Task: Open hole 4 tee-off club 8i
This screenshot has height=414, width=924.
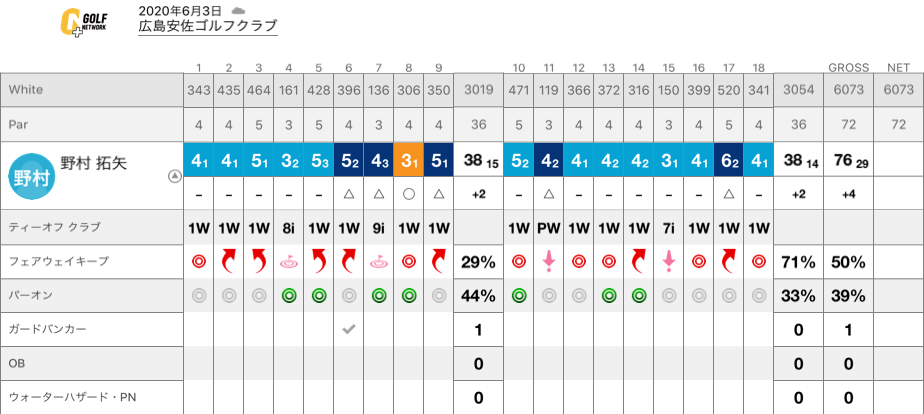Action: point(289,229)
